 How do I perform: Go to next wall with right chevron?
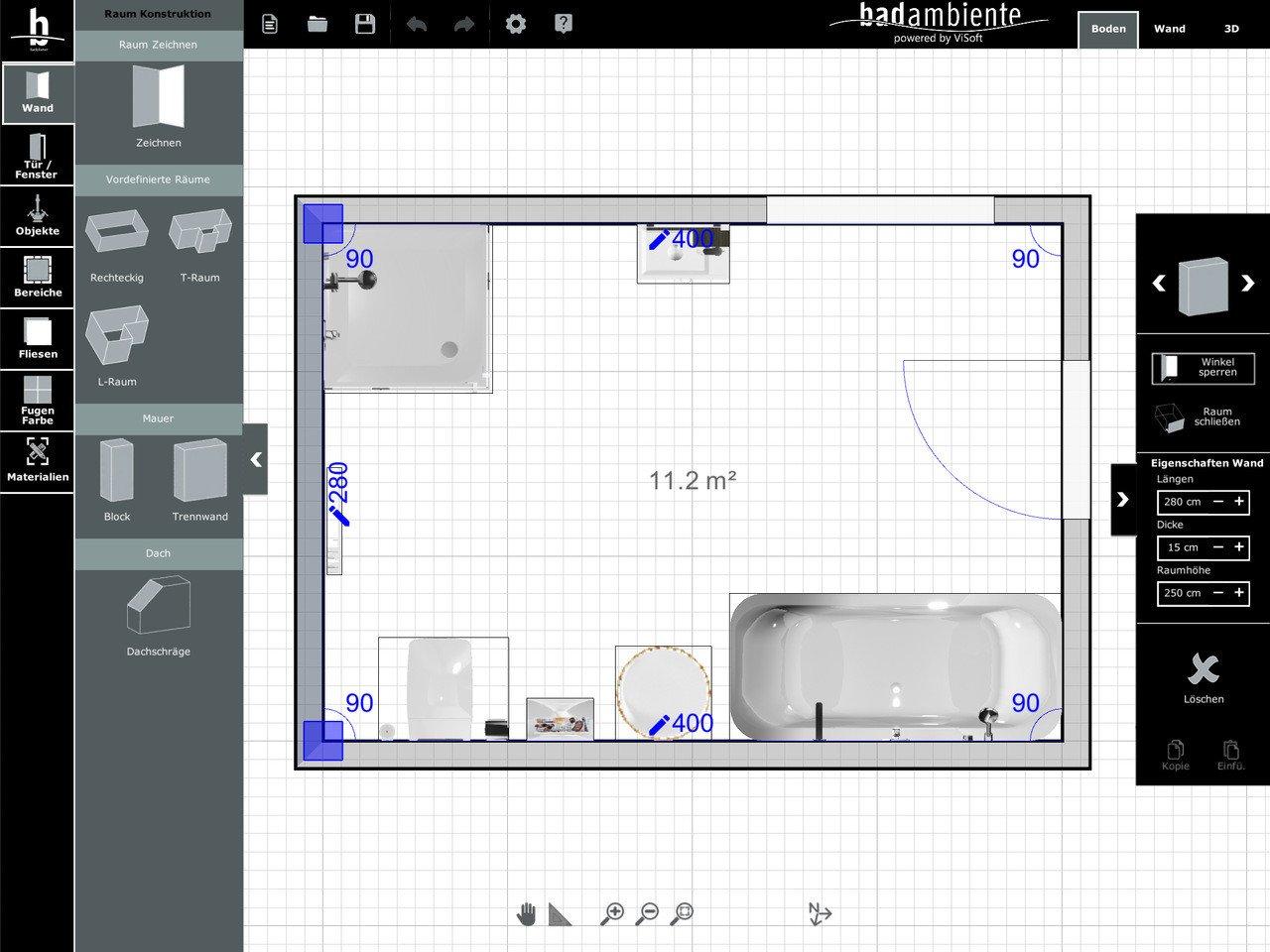coord(1248,283)
